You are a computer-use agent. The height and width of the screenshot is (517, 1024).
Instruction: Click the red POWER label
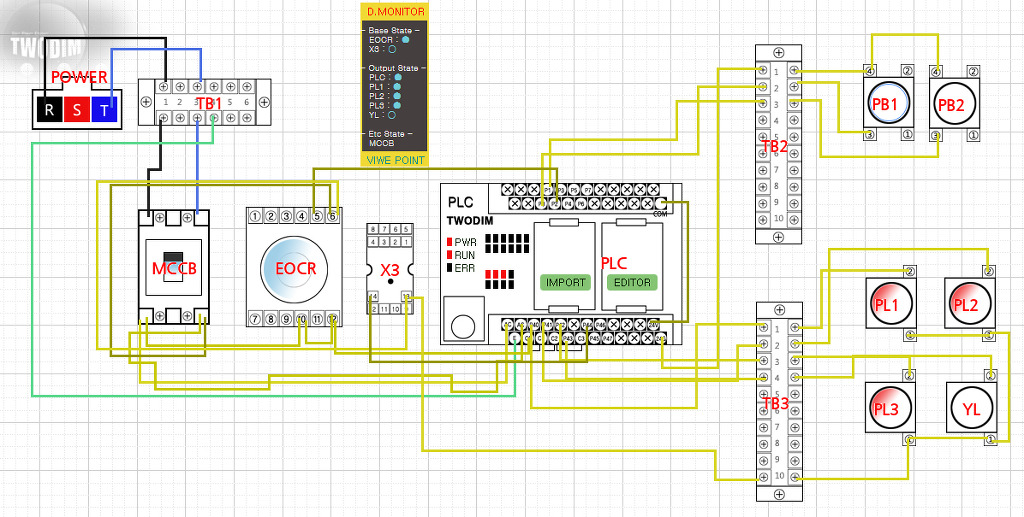point(79,78)
